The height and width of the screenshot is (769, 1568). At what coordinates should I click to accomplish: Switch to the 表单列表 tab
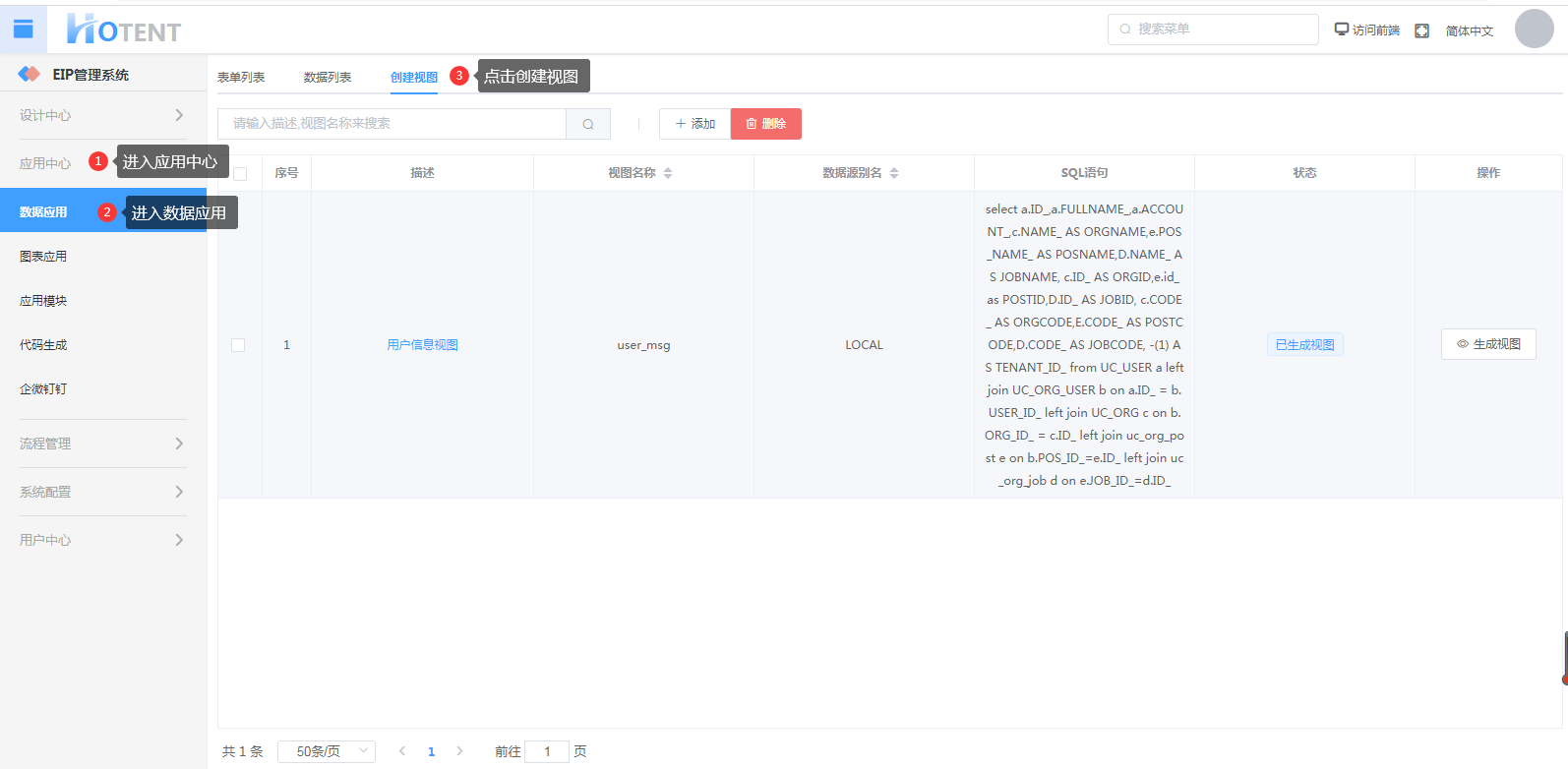click(241, 77)
